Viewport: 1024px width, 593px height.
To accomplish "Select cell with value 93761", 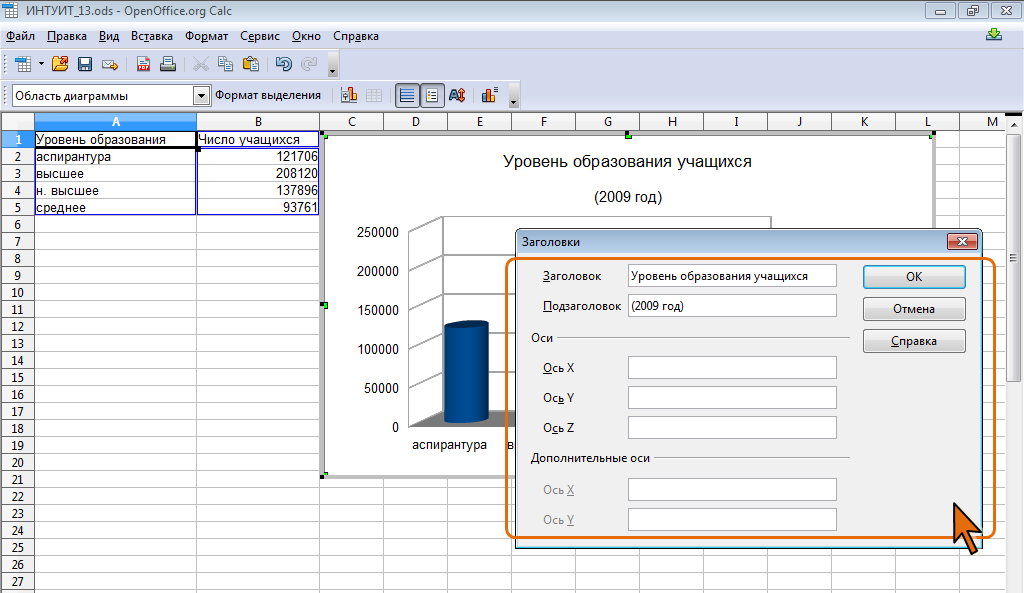I will tap(258, 208).
